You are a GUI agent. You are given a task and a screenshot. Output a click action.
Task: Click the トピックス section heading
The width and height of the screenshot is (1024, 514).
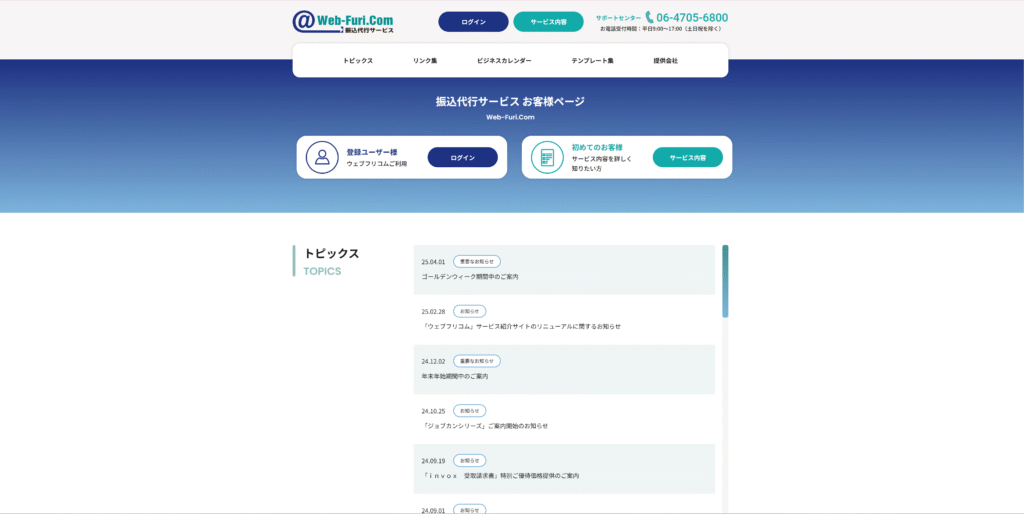click(332, 253)
